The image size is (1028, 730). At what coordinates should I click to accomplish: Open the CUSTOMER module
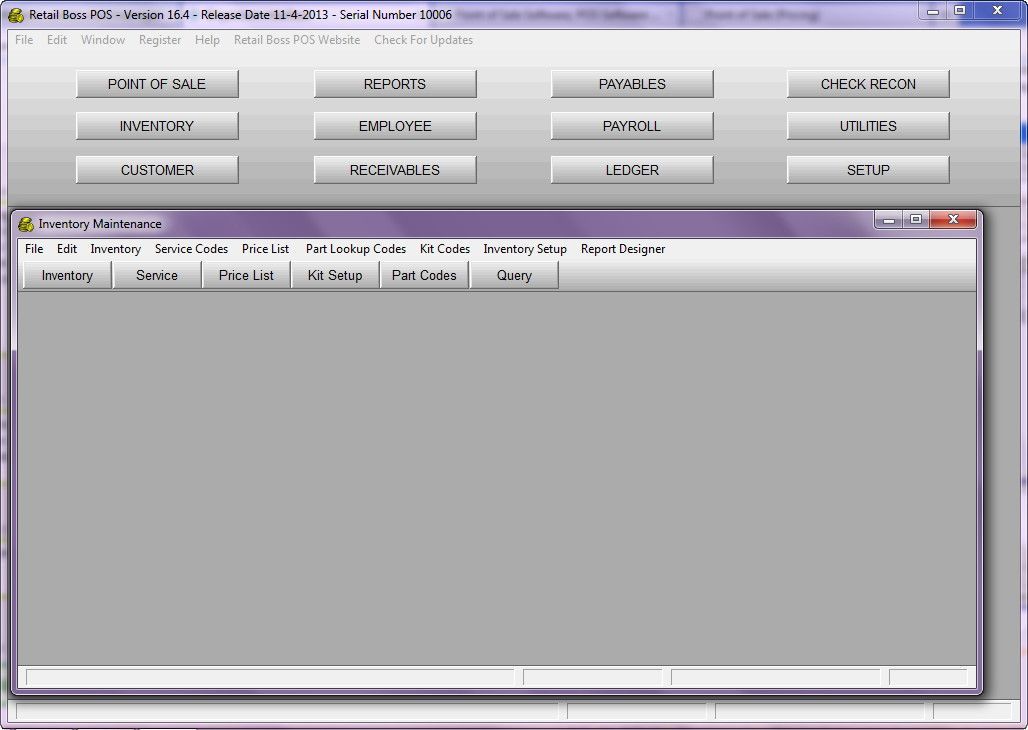click(x=157, y=170)
